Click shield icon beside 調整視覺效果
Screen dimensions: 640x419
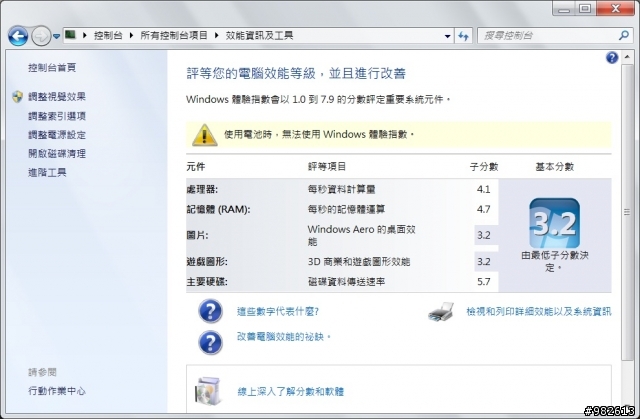[x=17, y=97]
